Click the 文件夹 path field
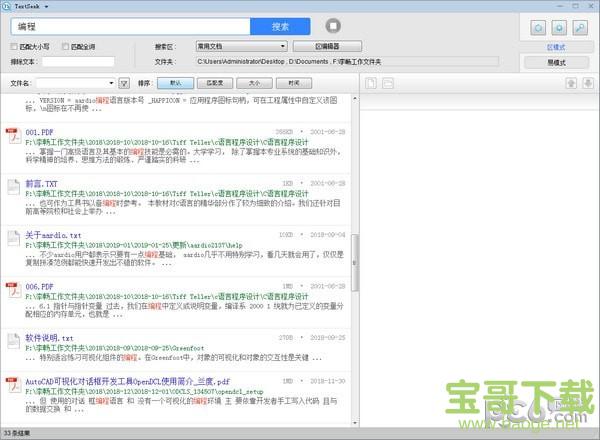600x440 pixels. (347, 62)
